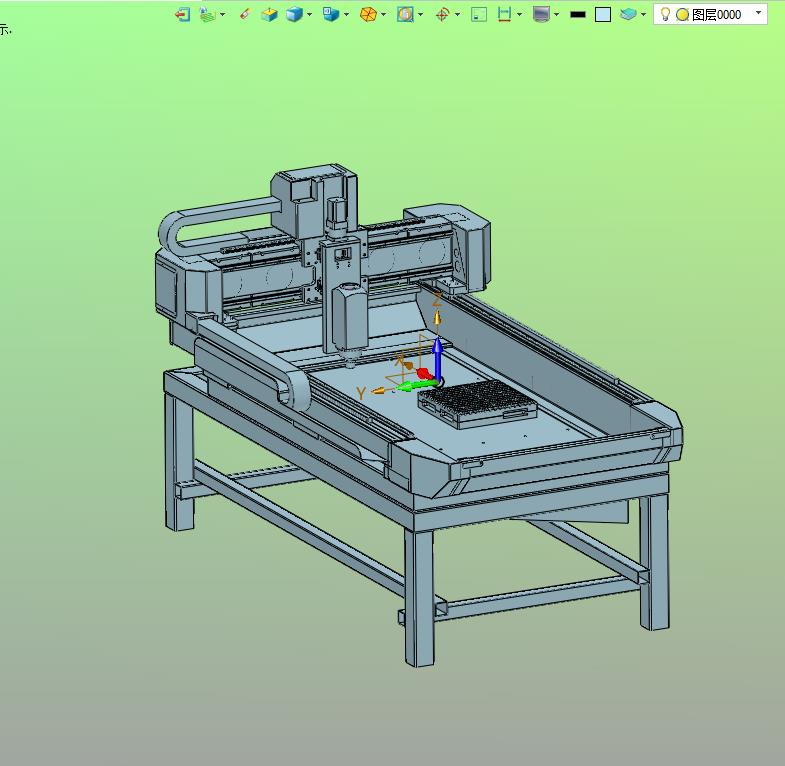Expand the monitor display dropdown arrow
The image size is (785, 766).
pyautogui.click(x=556, y=15)
